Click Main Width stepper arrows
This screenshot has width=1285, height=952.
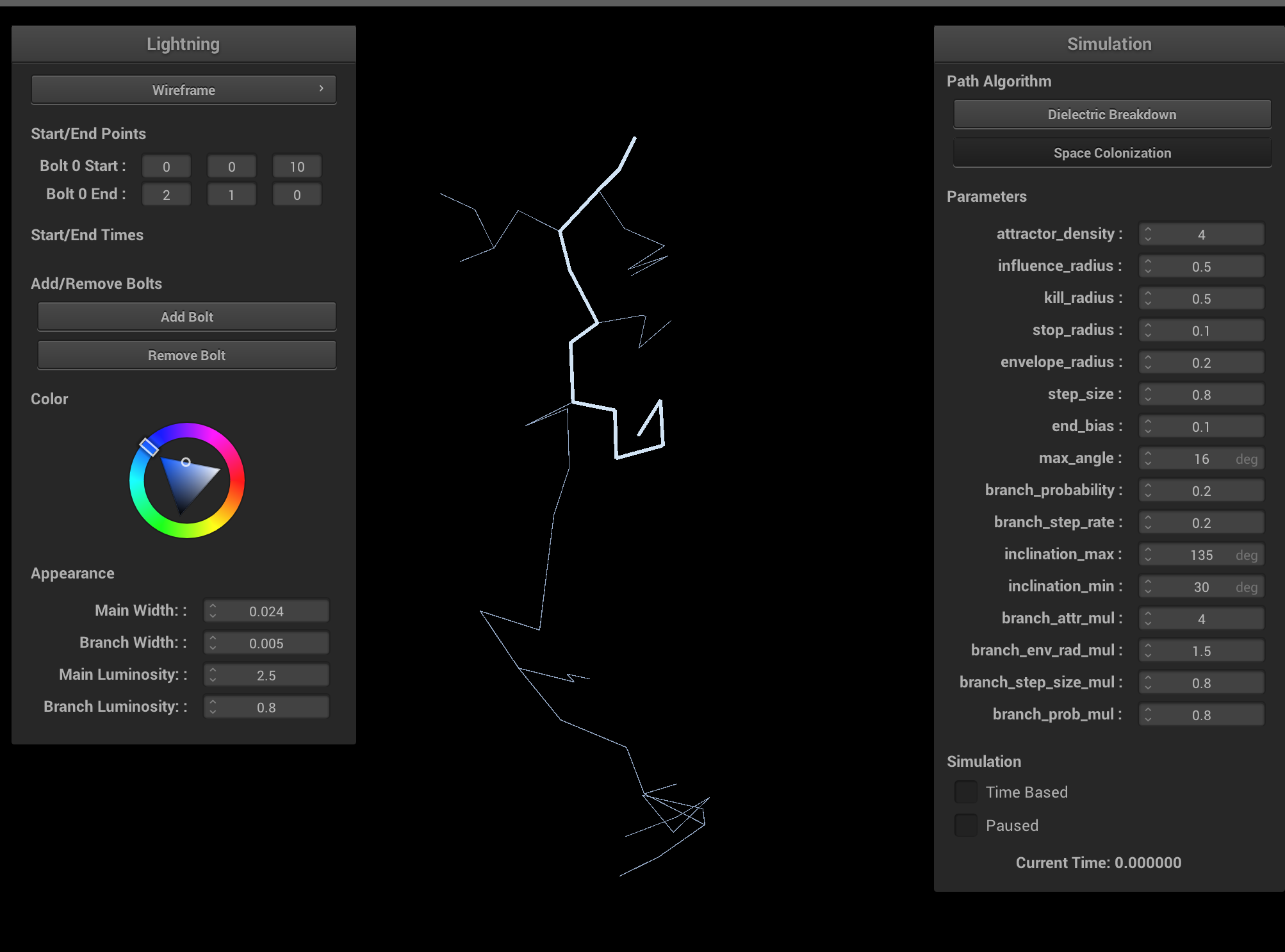(213, 611)
